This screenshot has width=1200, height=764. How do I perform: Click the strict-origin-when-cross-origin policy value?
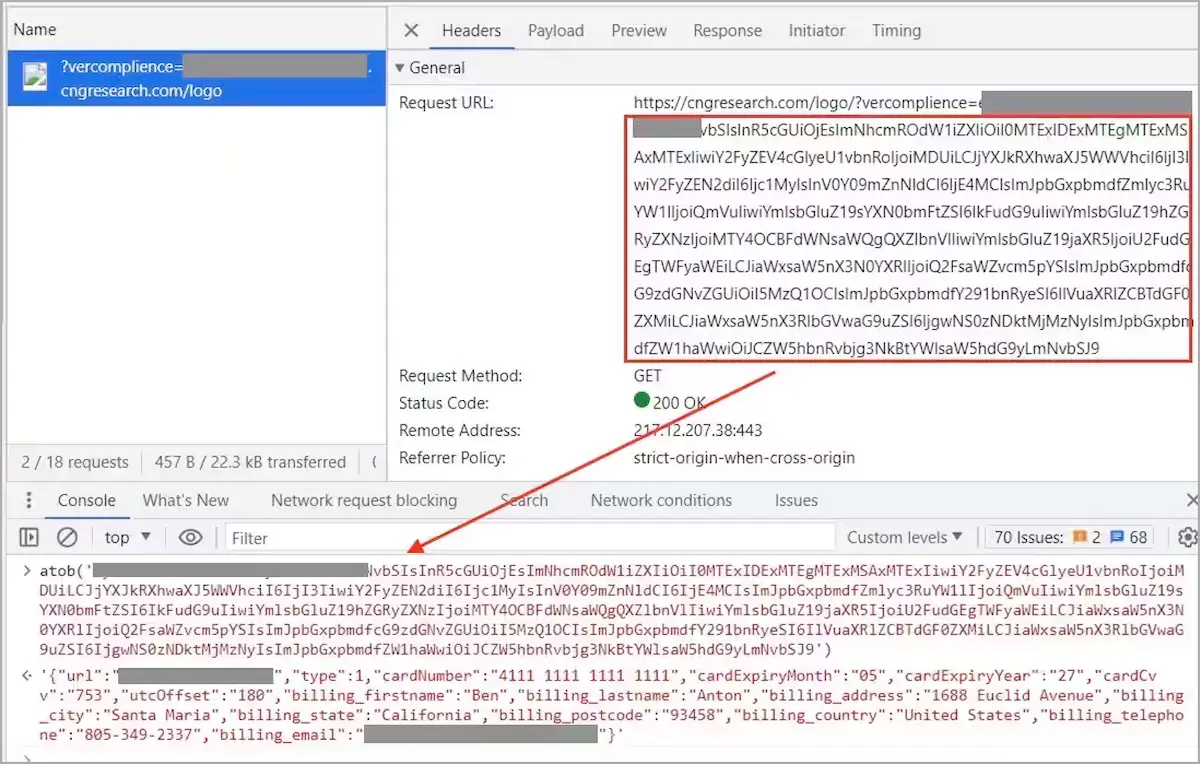[x=744, y=458]
